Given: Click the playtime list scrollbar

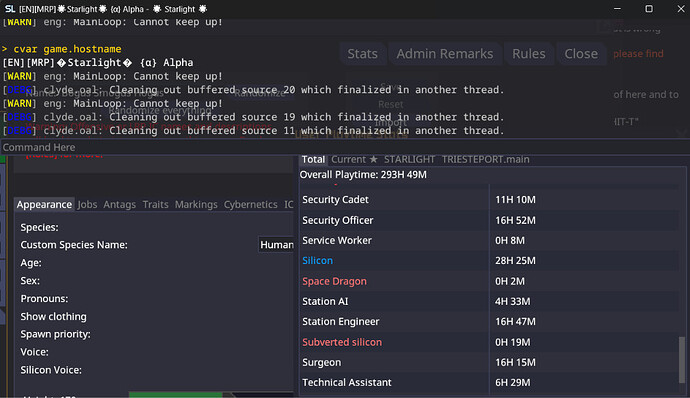Looking at the screenshot, I should pyautogui.click(x=682, y=360).
